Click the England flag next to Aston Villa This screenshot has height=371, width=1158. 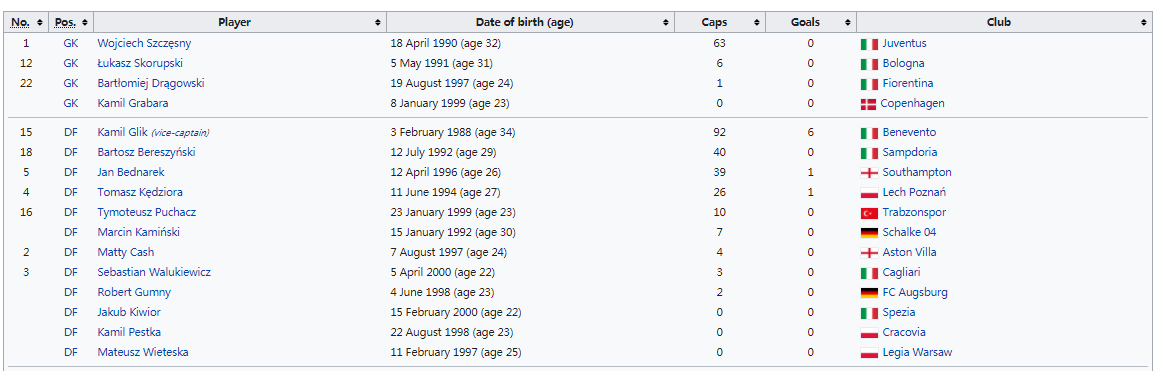(x=869, y=253)
